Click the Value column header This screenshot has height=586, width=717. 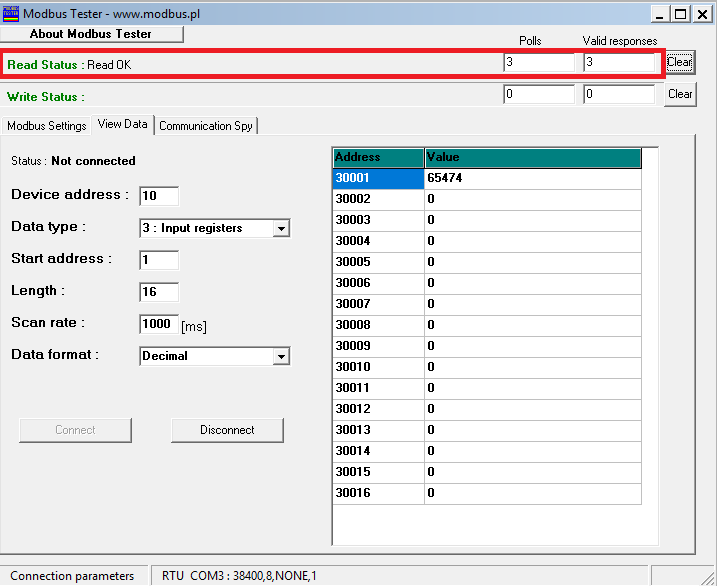533,158
